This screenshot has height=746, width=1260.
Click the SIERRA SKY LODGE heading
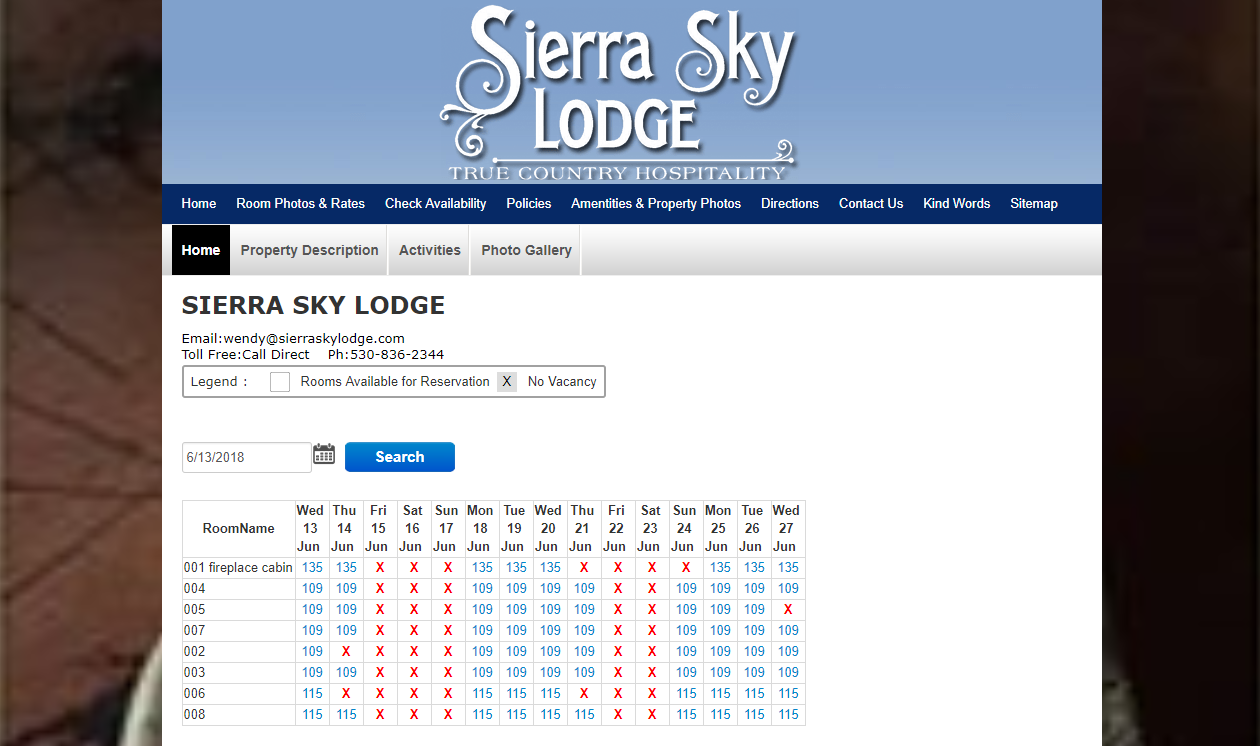[313, 305]
